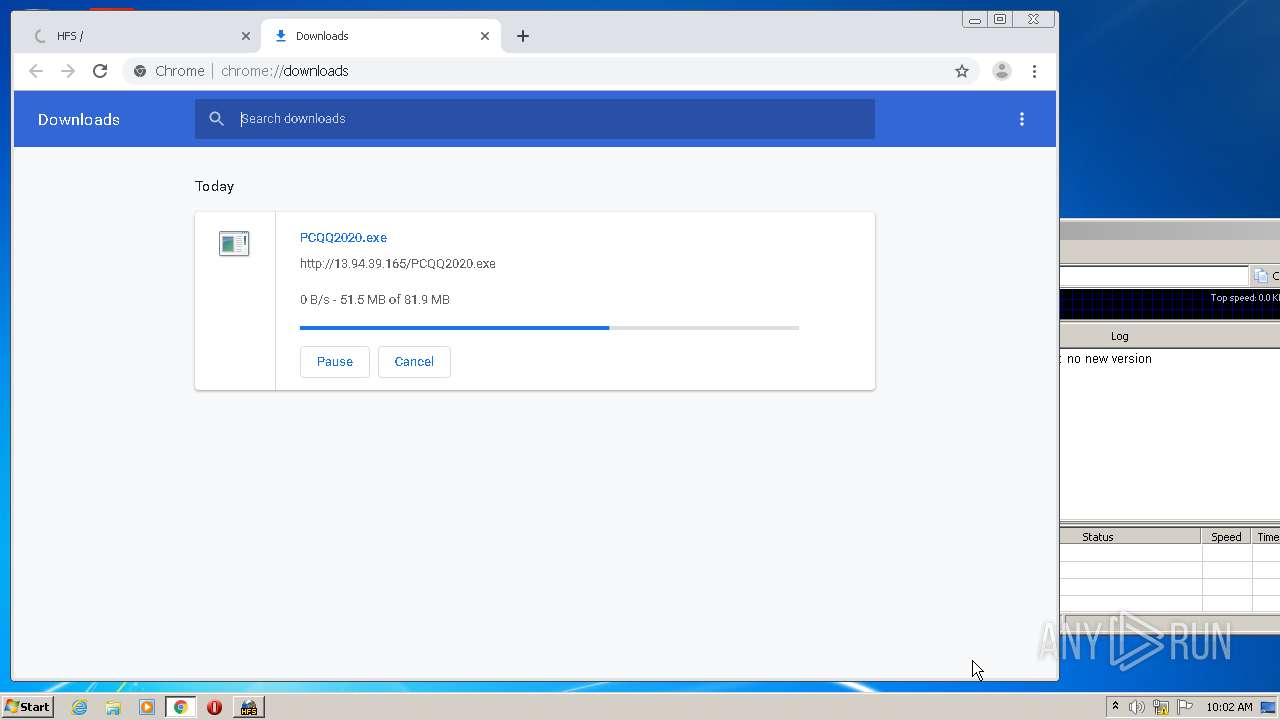
Task: Click the network tray icon
Action: click(1161, 707)
